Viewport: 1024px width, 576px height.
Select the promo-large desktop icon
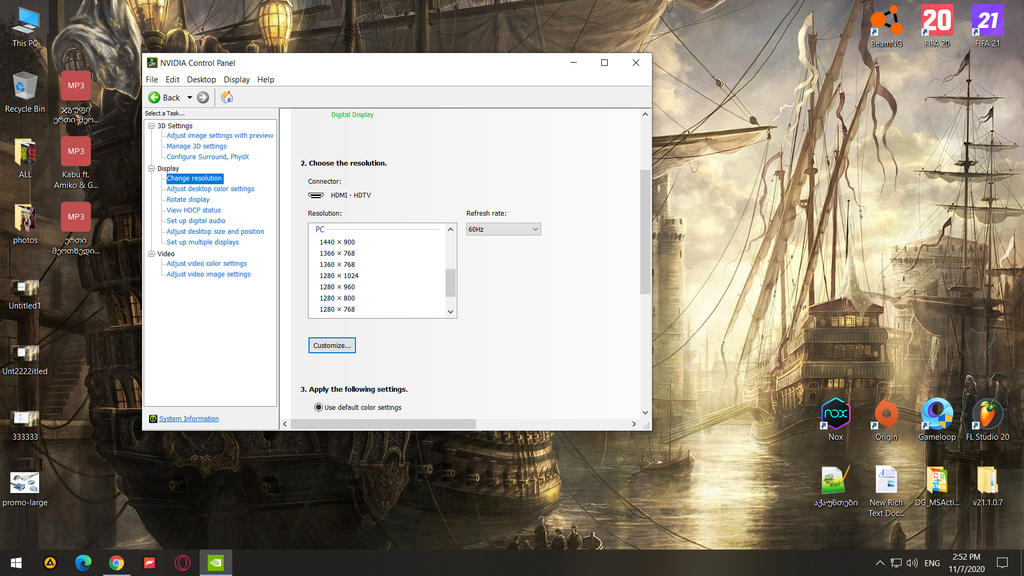(x=25, y=489)
